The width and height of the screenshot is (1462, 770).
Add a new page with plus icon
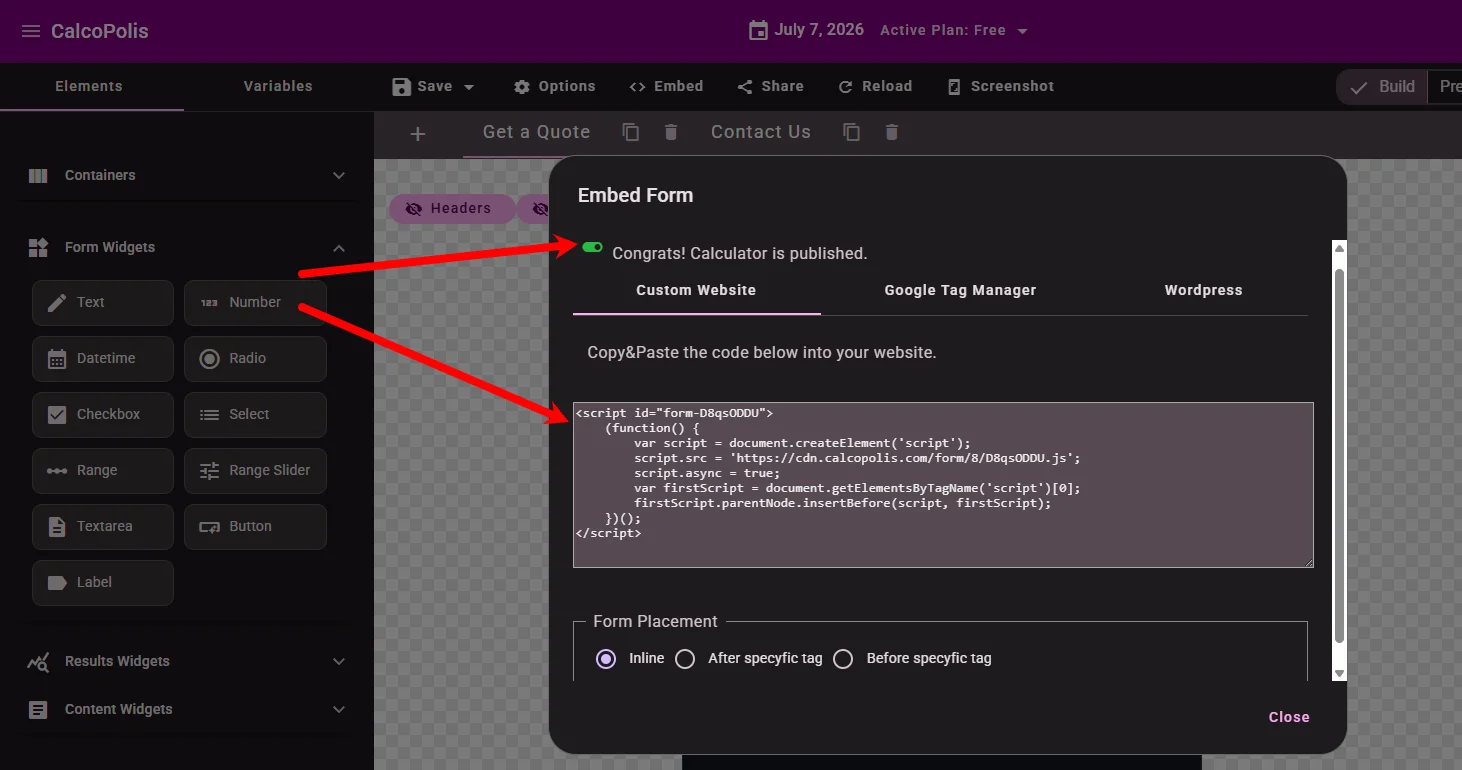(418, 134)
